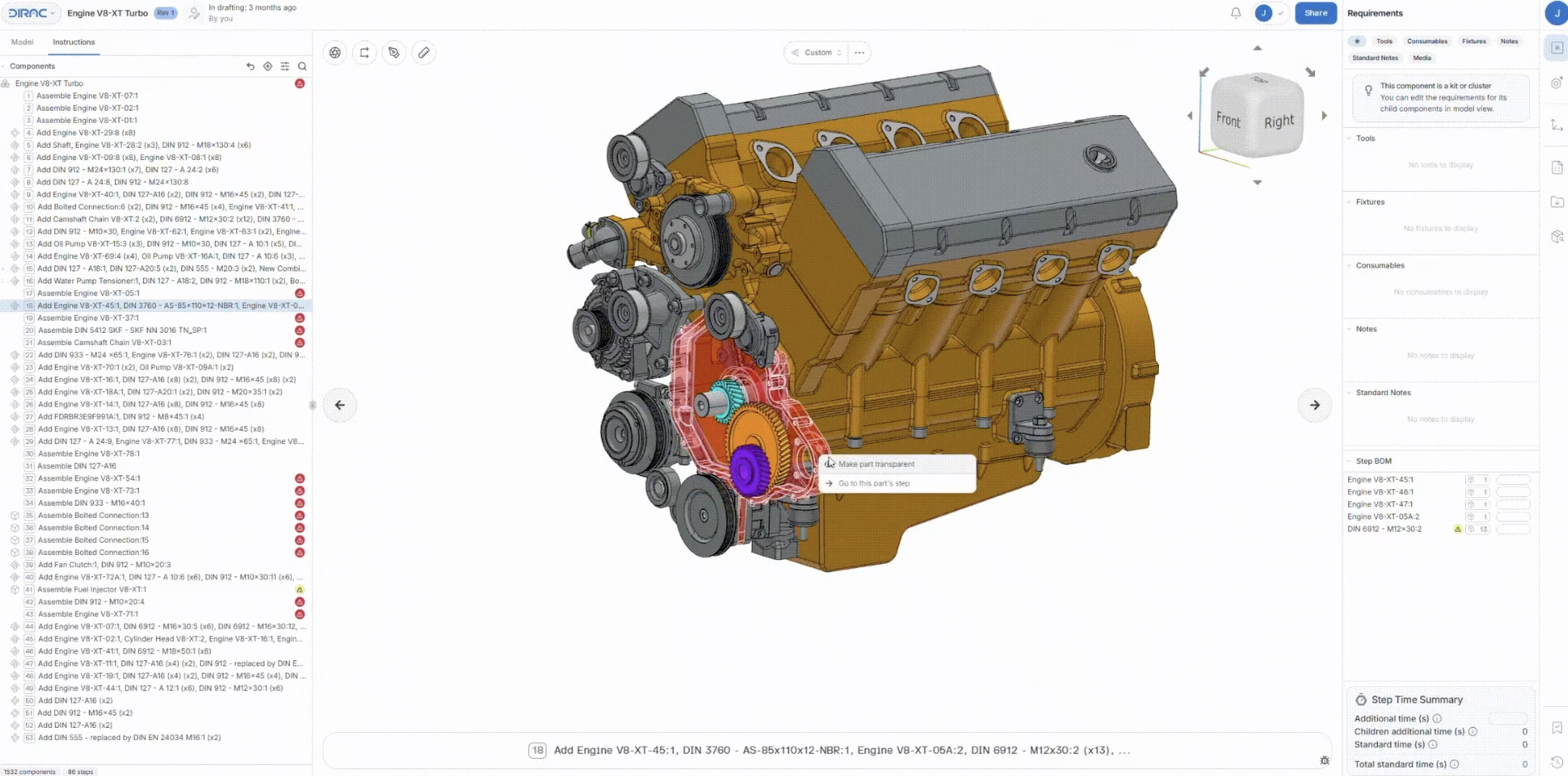Click the three-dots more options next to Custom

coord(859,52)
